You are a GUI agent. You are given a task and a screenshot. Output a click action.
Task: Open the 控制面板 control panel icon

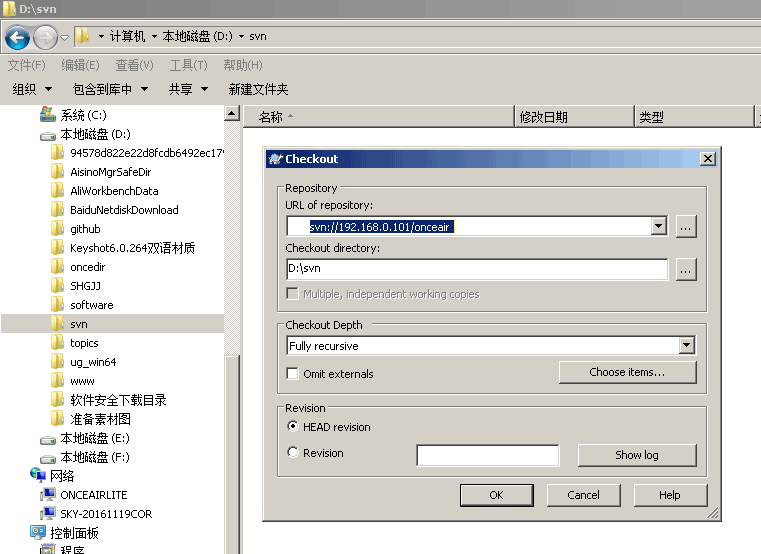(39, 533)
